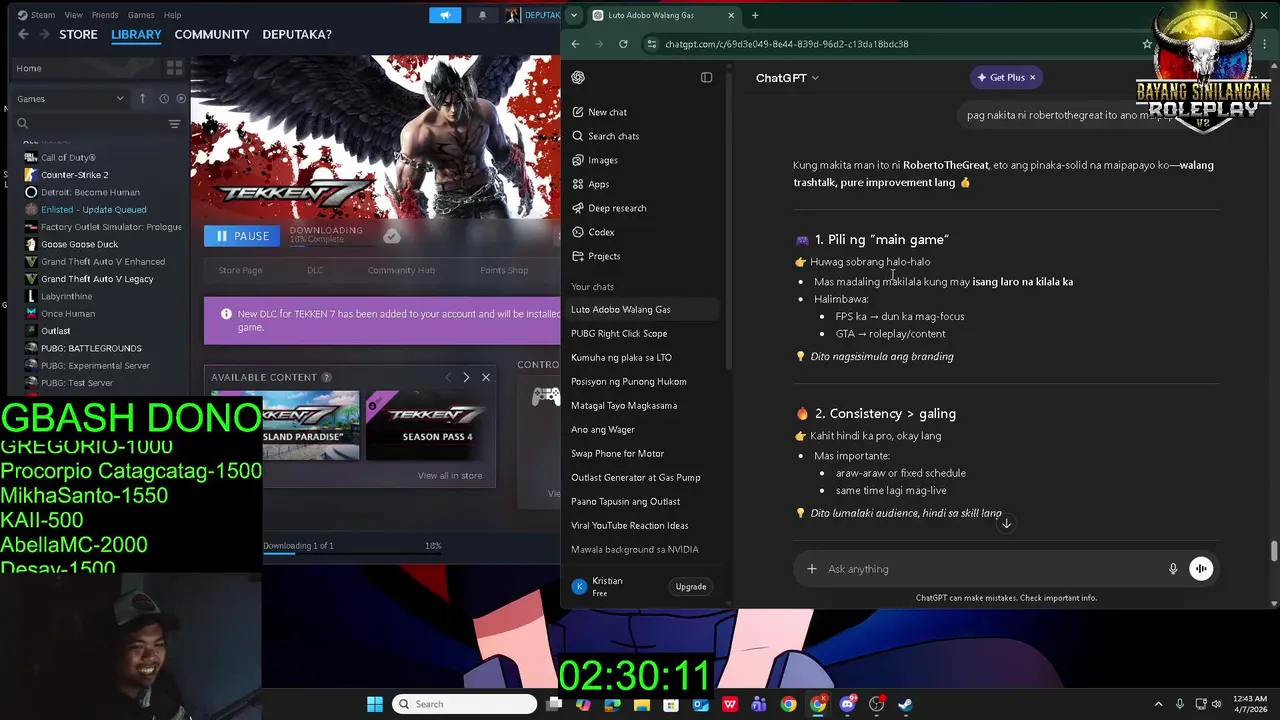Viewport: 1280px width, 720px height.
Task: Open the ChatGPT model selector dropdown
Action: point(787,77)
